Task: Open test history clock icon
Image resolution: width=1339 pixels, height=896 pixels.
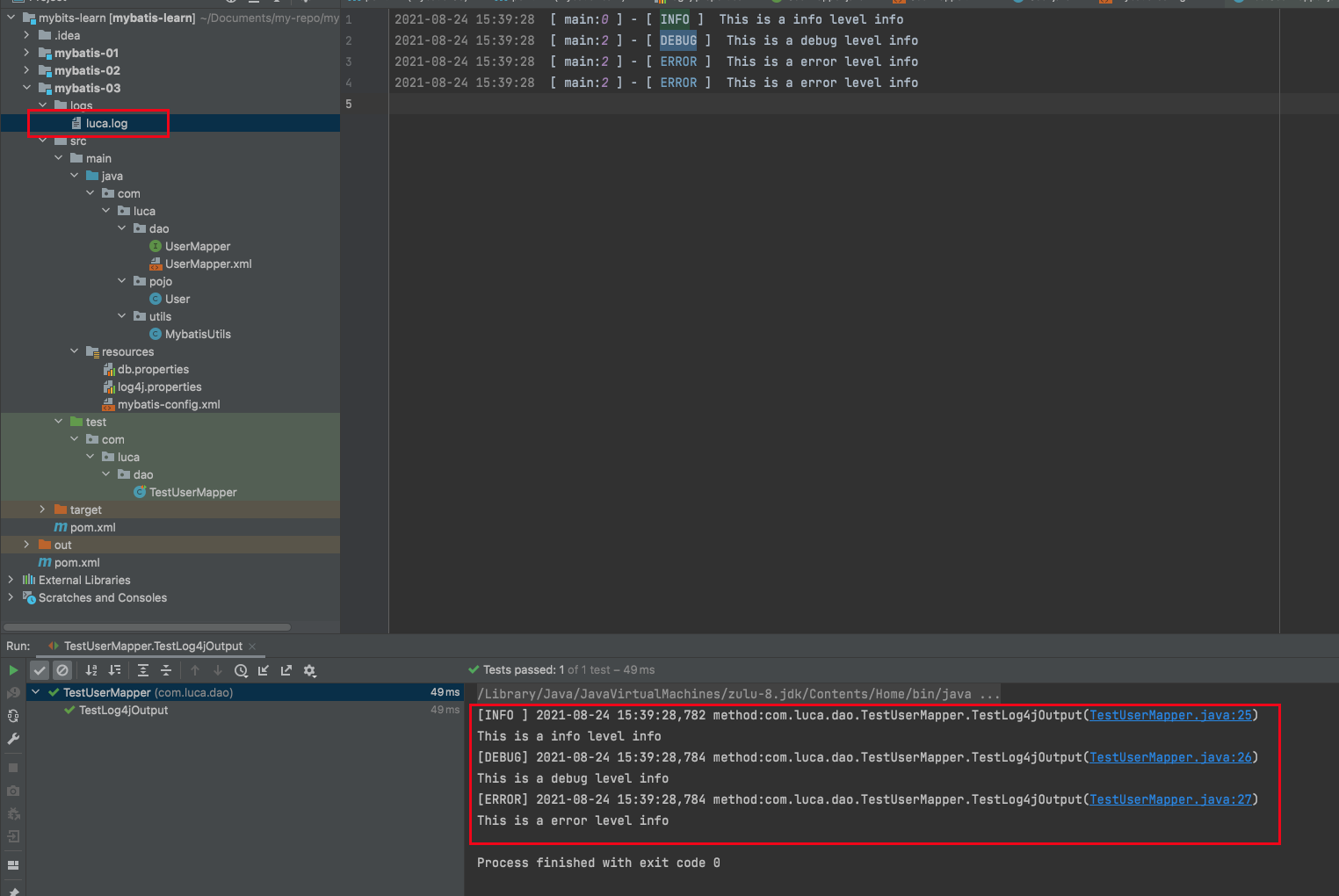Action: 241,670
